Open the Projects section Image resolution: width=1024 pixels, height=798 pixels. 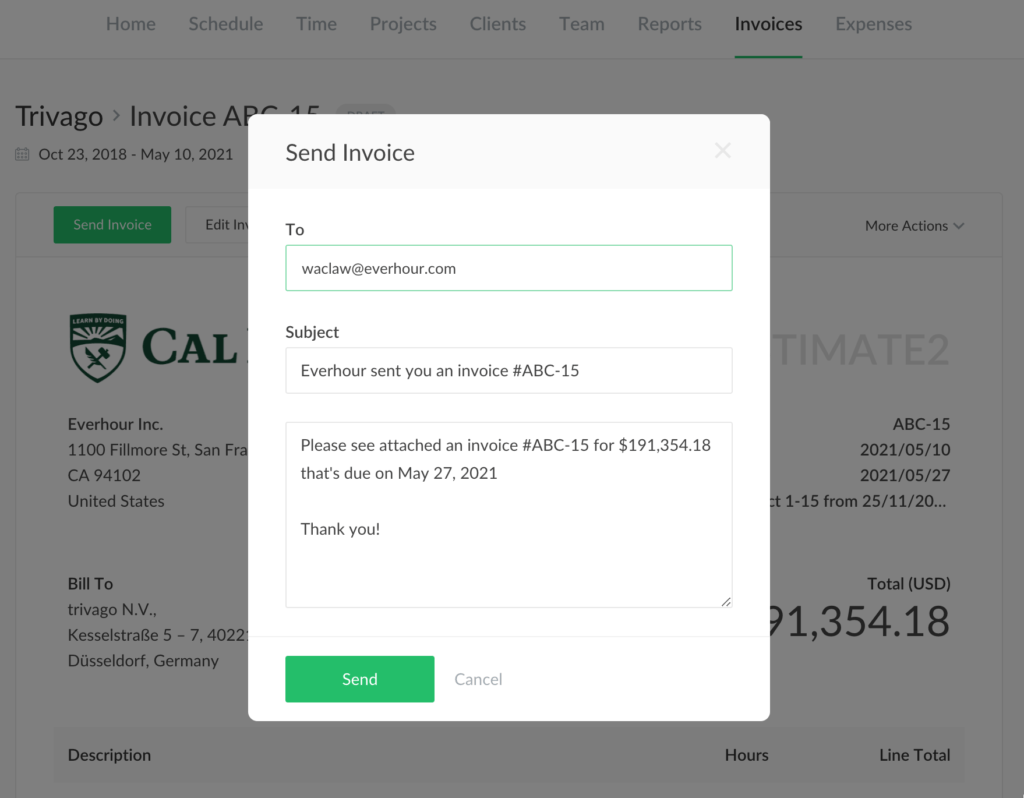pyautogui.click(x=403, y=23)
